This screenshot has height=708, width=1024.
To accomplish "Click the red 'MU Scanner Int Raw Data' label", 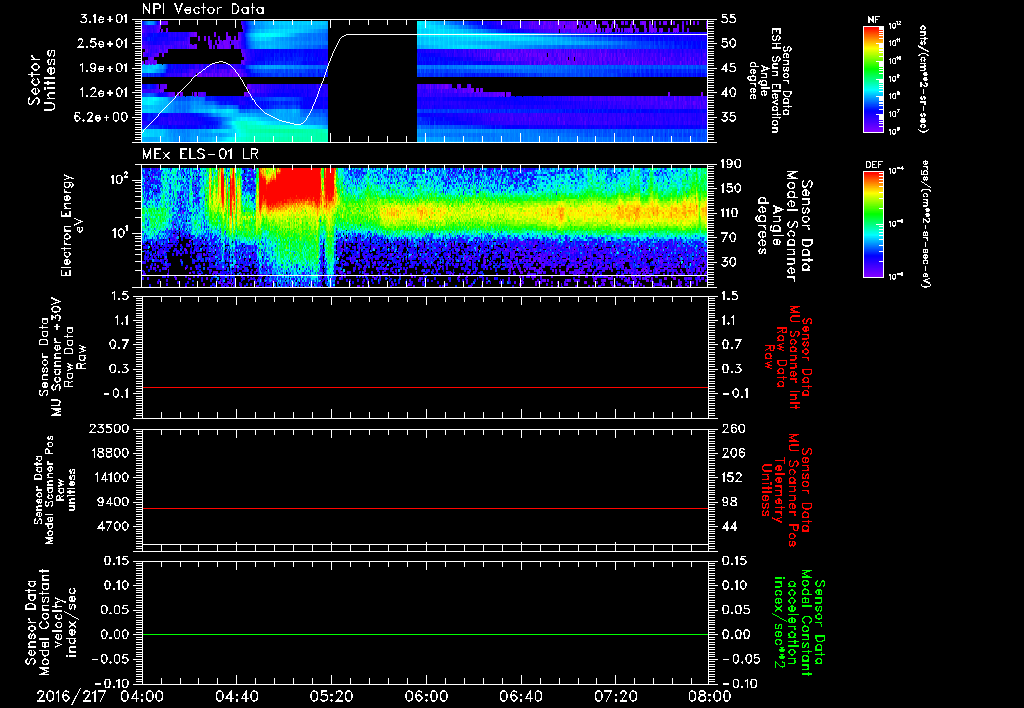I will [x=789, y=357].
